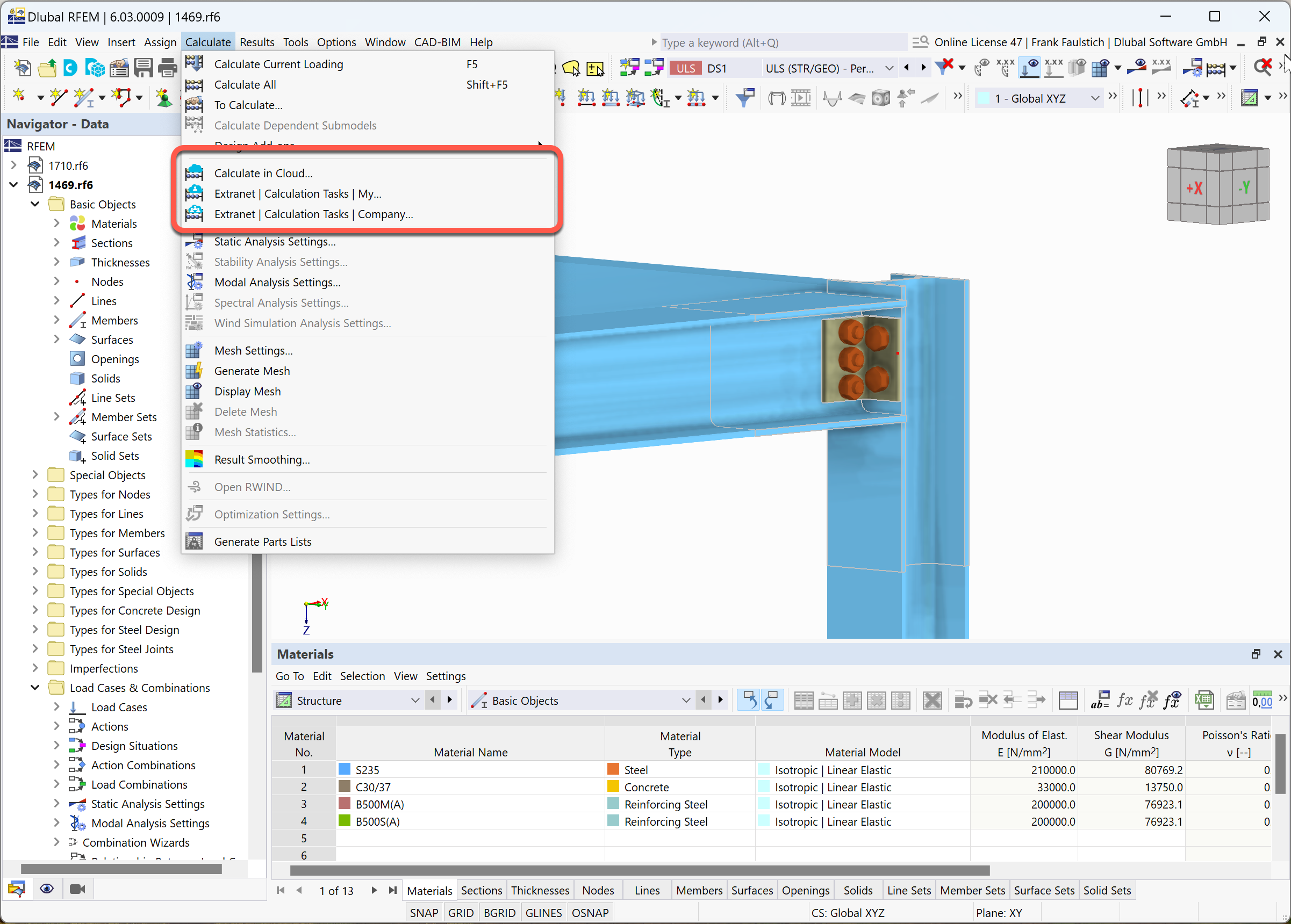The width and height of the screenshot is (1291, 924).
Task: Open Static Analysis Settings dialog
Action: click(276, 241)
